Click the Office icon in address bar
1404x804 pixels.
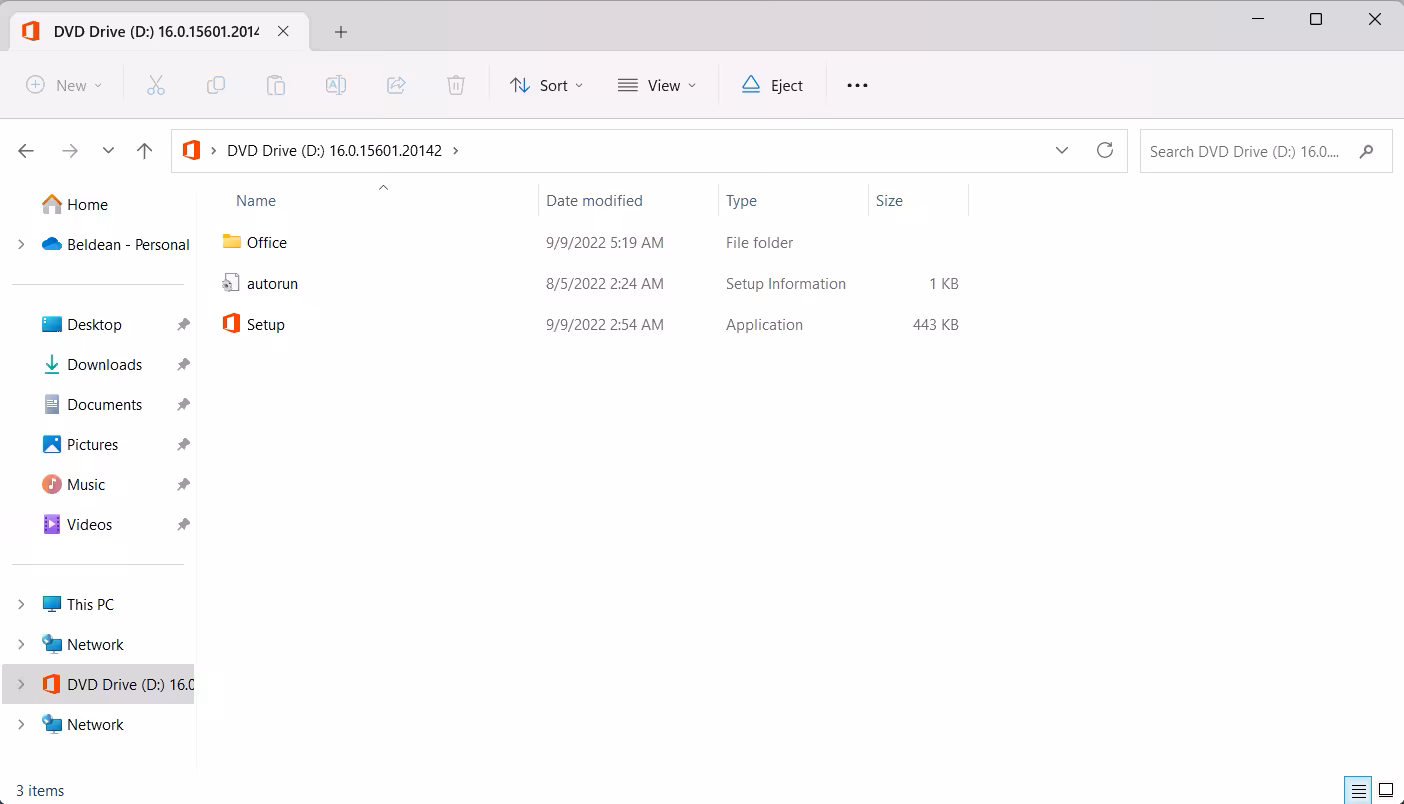point(191,151)
